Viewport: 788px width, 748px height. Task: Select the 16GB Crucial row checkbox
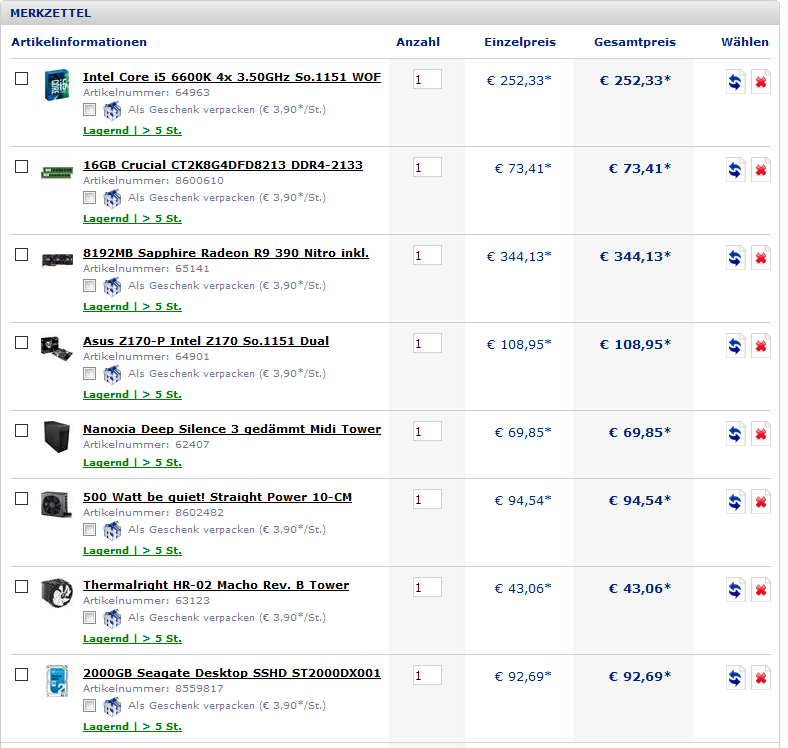pos(21,166)
